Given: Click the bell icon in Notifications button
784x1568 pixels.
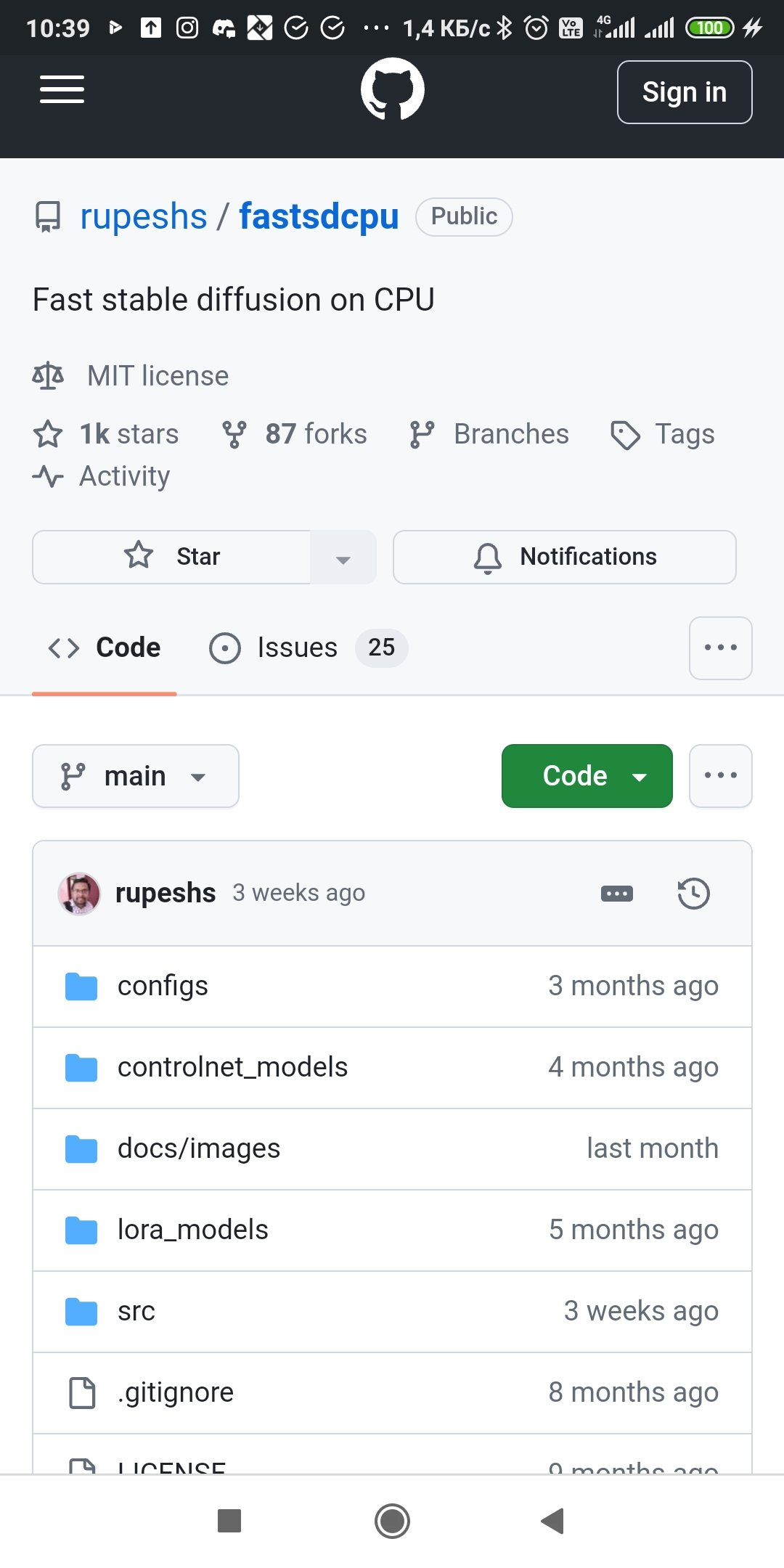Looking at the screenshot, I should tap(488, 558).
